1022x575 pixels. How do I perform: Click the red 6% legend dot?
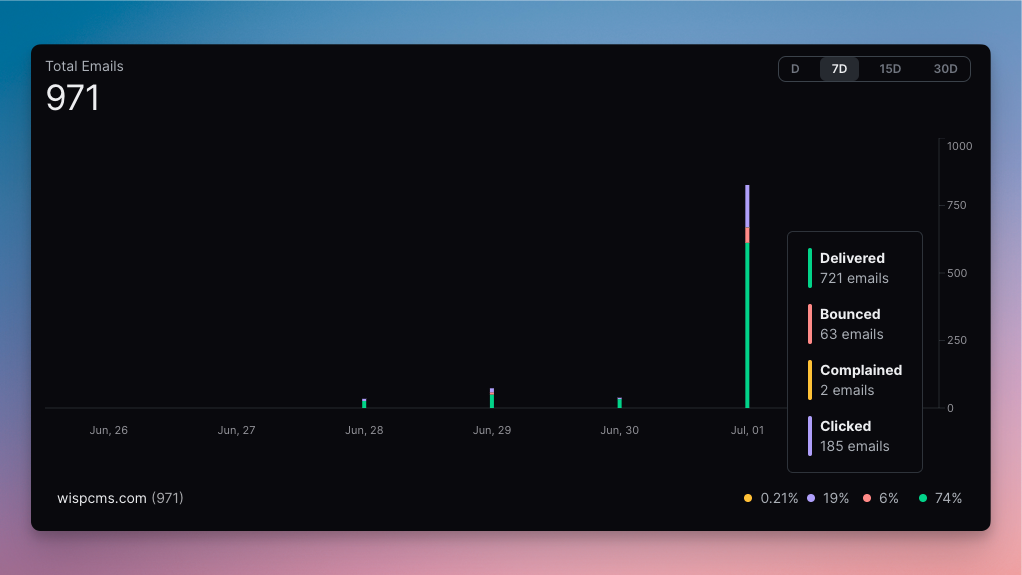(867, 498)
